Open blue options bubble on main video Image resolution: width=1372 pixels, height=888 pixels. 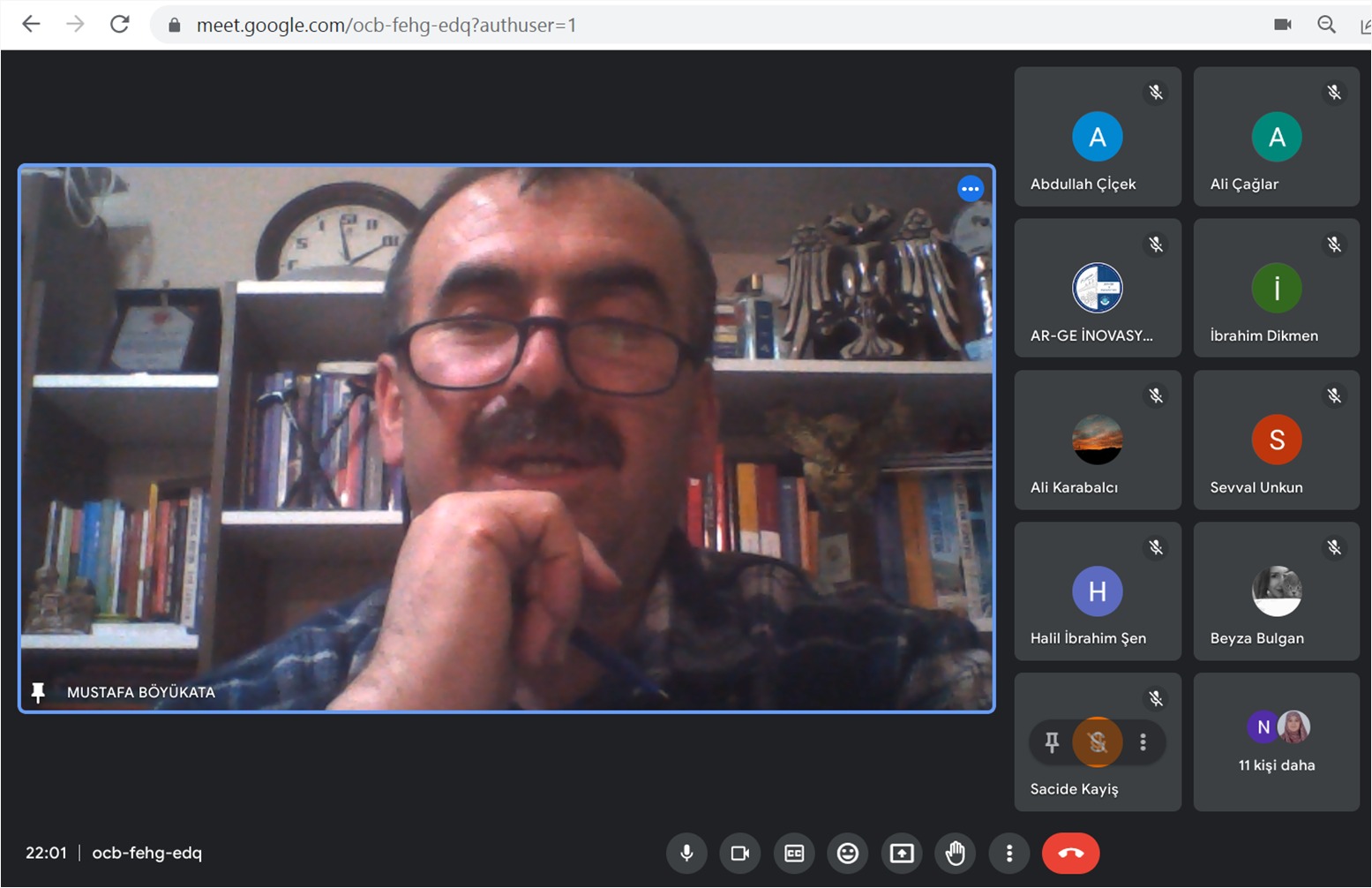click(970, 188)
